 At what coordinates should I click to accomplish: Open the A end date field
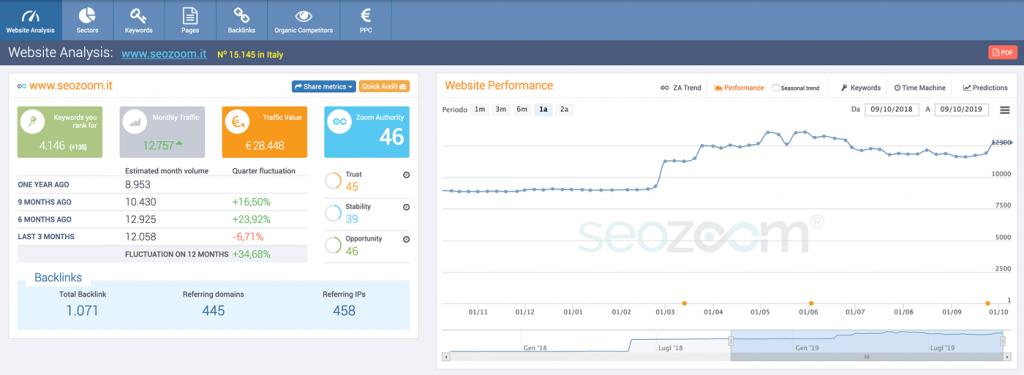961,110
